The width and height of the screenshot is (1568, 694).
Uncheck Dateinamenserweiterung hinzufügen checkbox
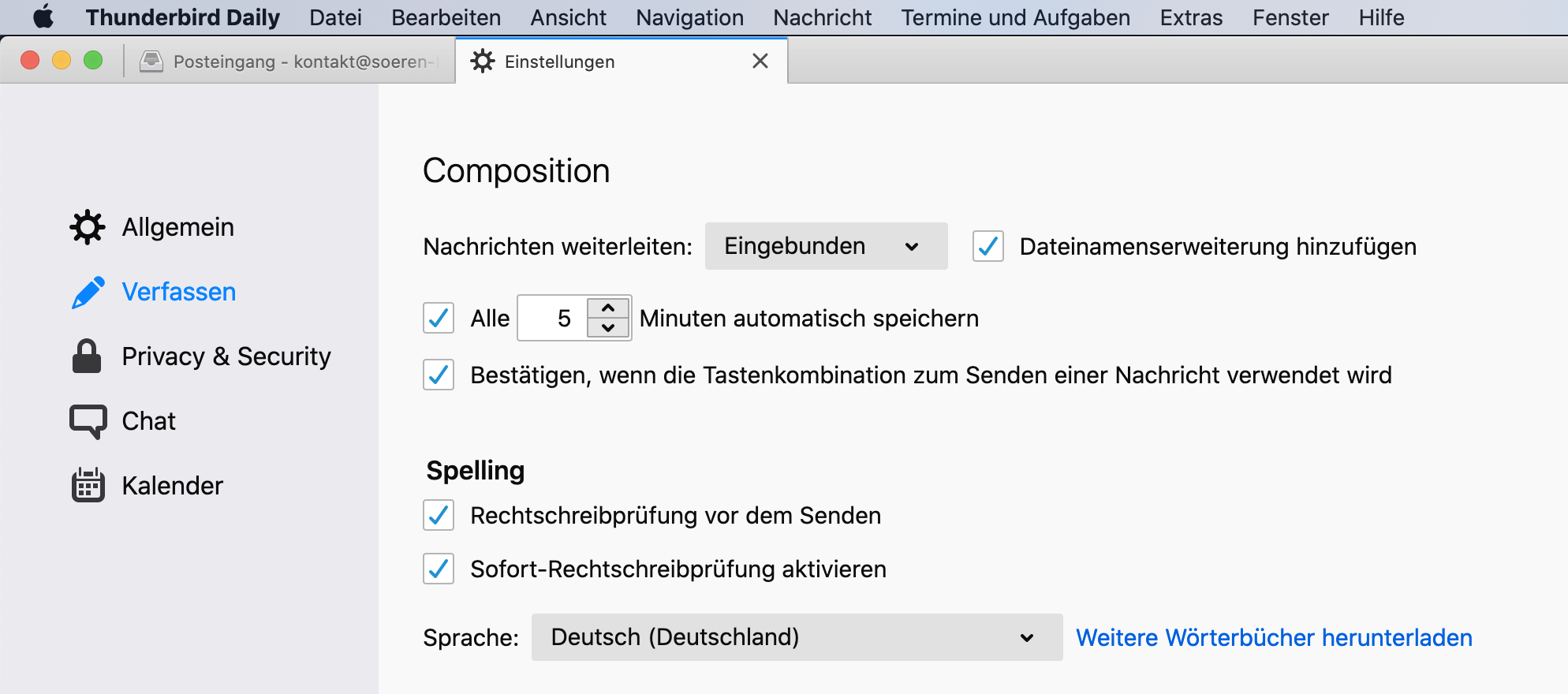[988, 247]
